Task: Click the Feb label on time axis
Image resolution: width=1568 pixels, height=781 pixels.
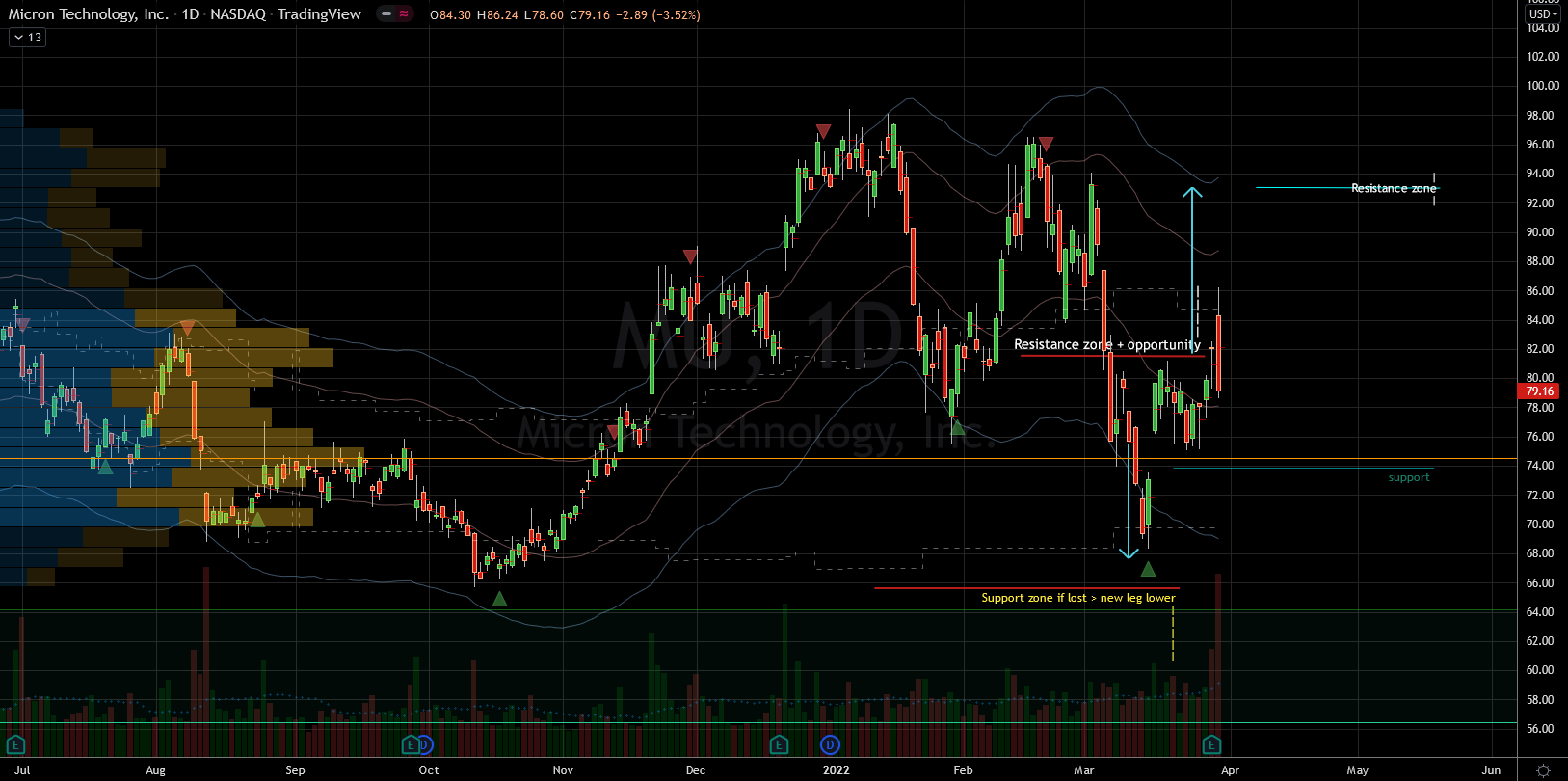Action: pyautogui.click(x=963, y=770)
